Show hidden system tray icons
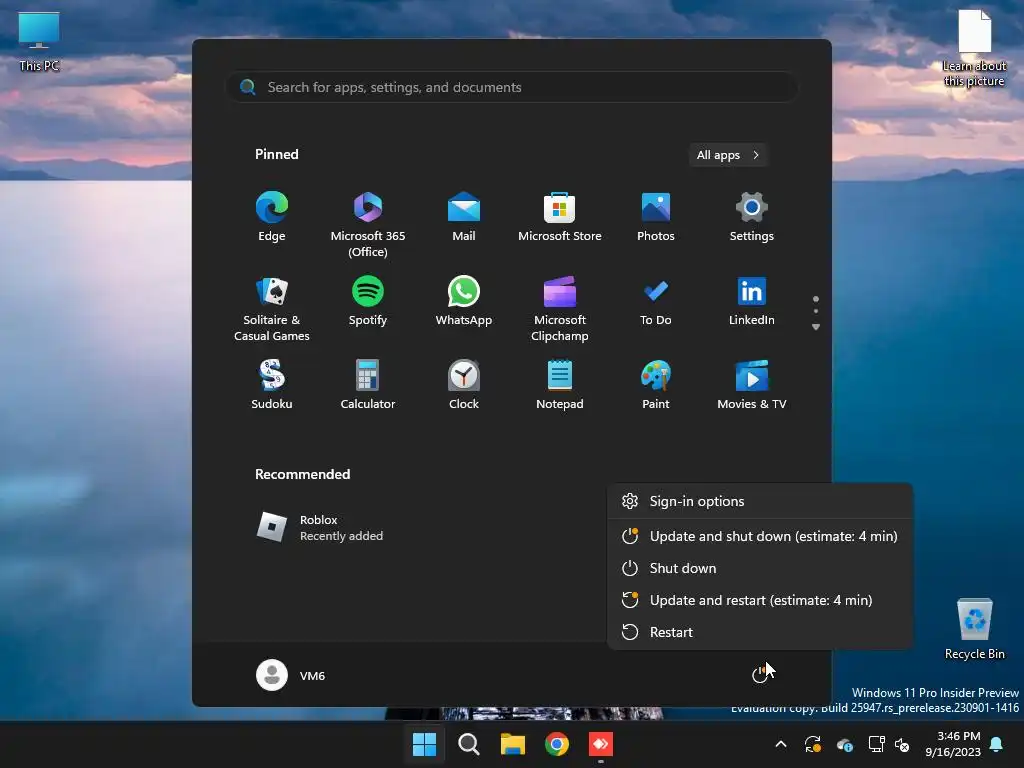1024x768 pixels. (781, 744)
